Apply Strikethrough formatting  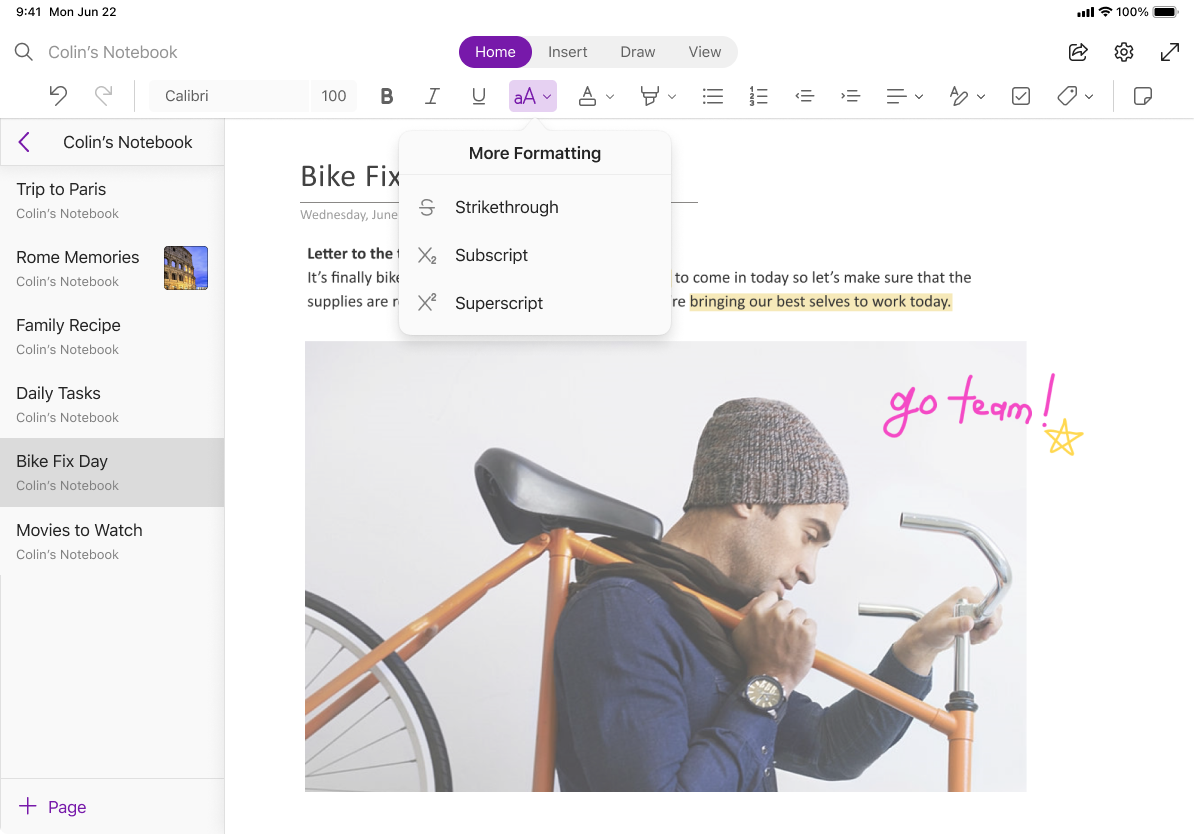coord(506,207)
